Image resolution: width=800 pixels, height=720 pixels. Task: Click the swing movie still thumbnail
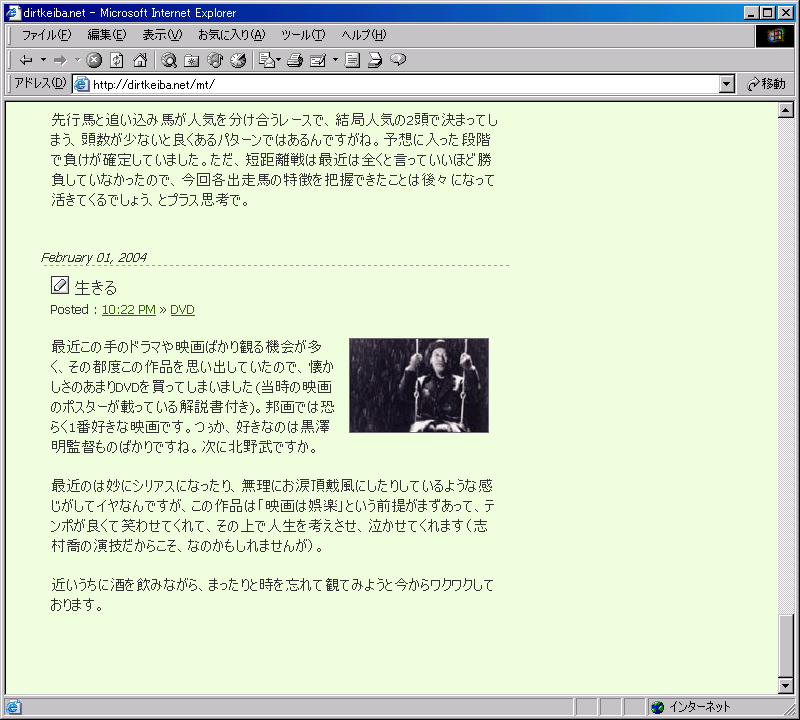pyautogui.click(x=419, y=385)
